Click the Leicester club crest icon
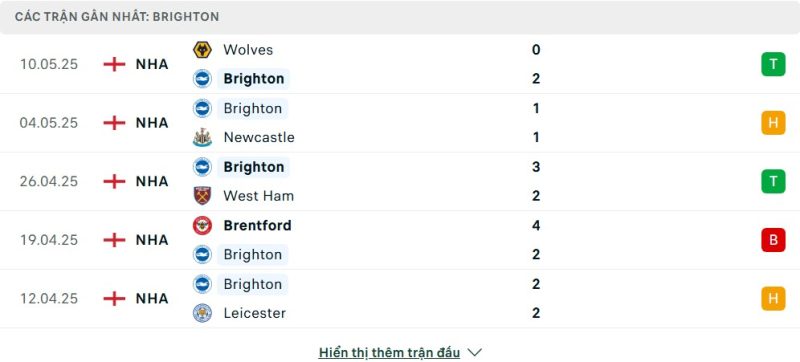Screen dimensions: 800x362 click(x=203, y=313)
